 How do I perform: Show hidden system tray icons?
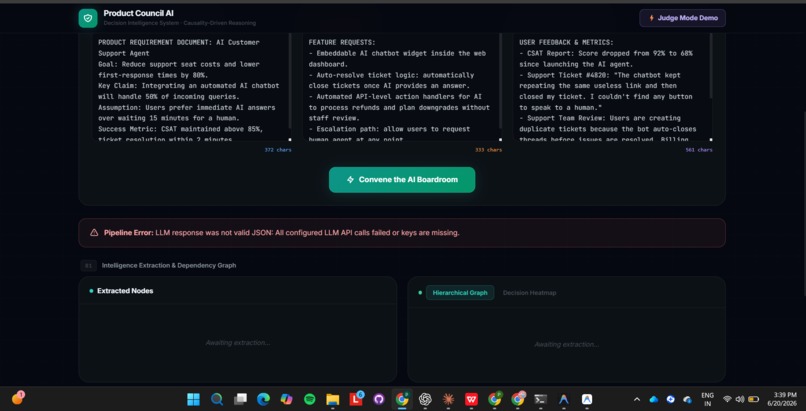click(x=637, y=399)
